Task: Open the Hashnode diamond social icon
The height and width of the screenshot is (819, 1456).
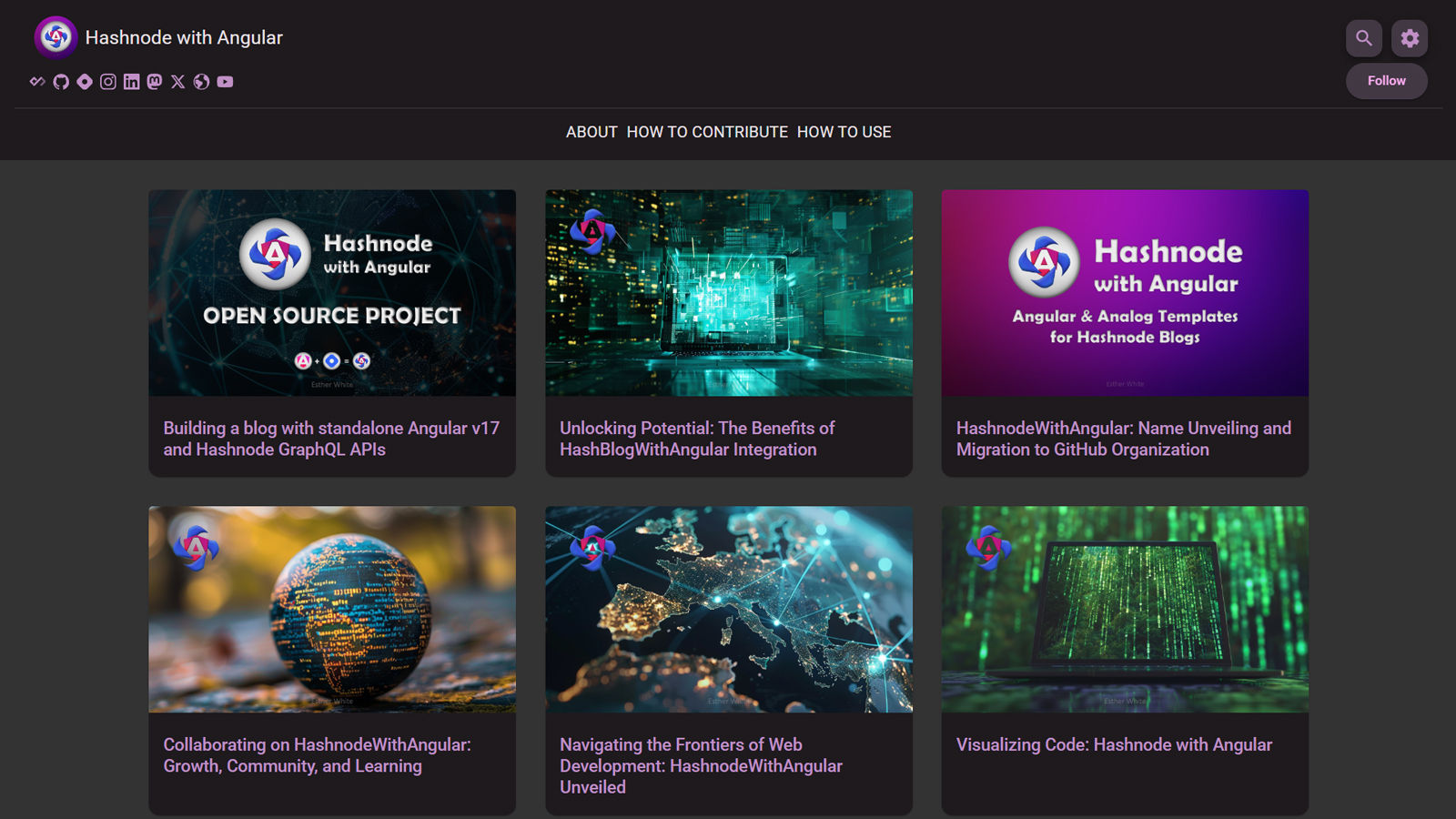Action: coord(85,82)
